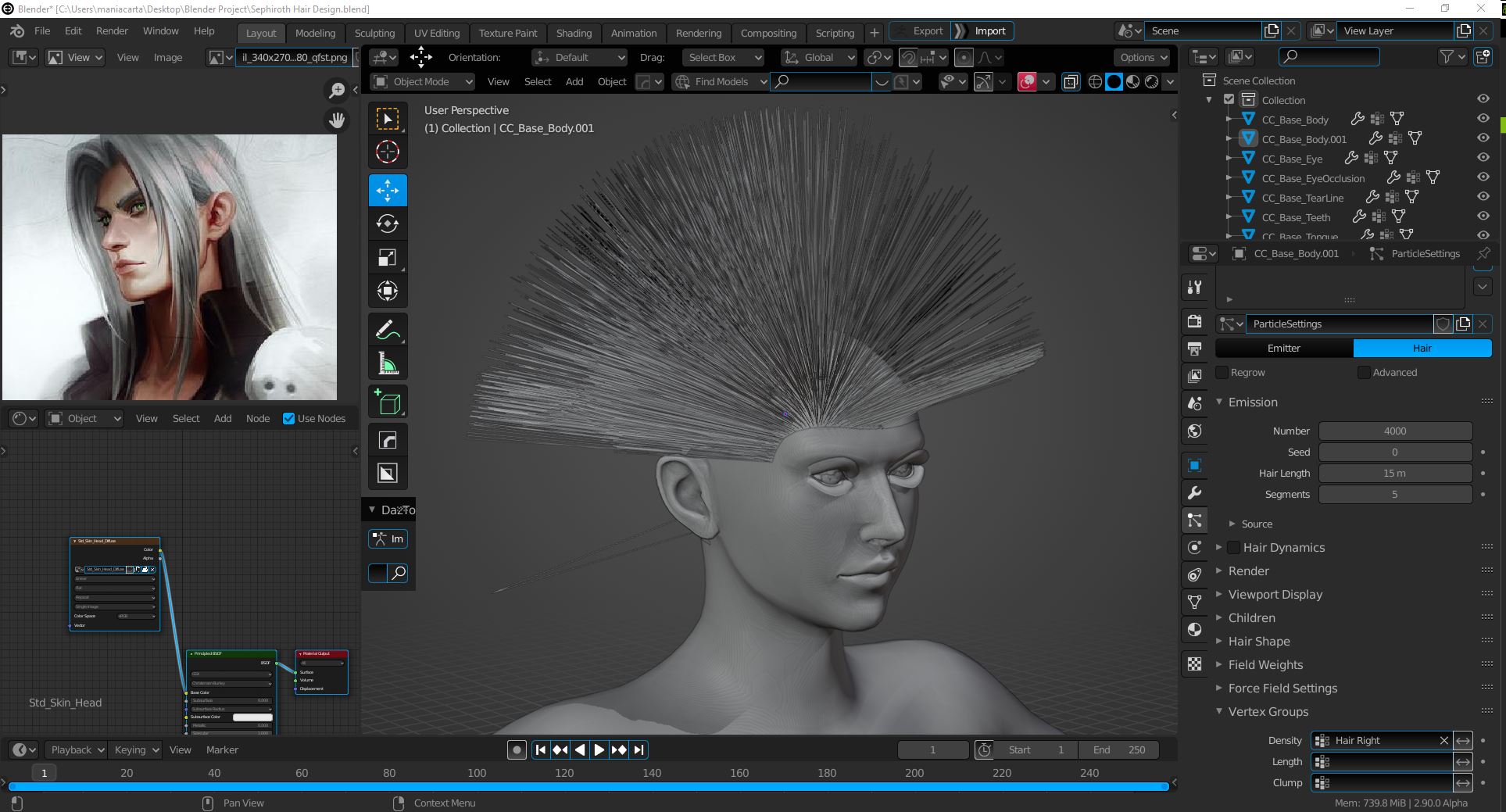Switch to the UV Editing workspace tab
The width and height of the screenshot is (1506, 812).
437,33
